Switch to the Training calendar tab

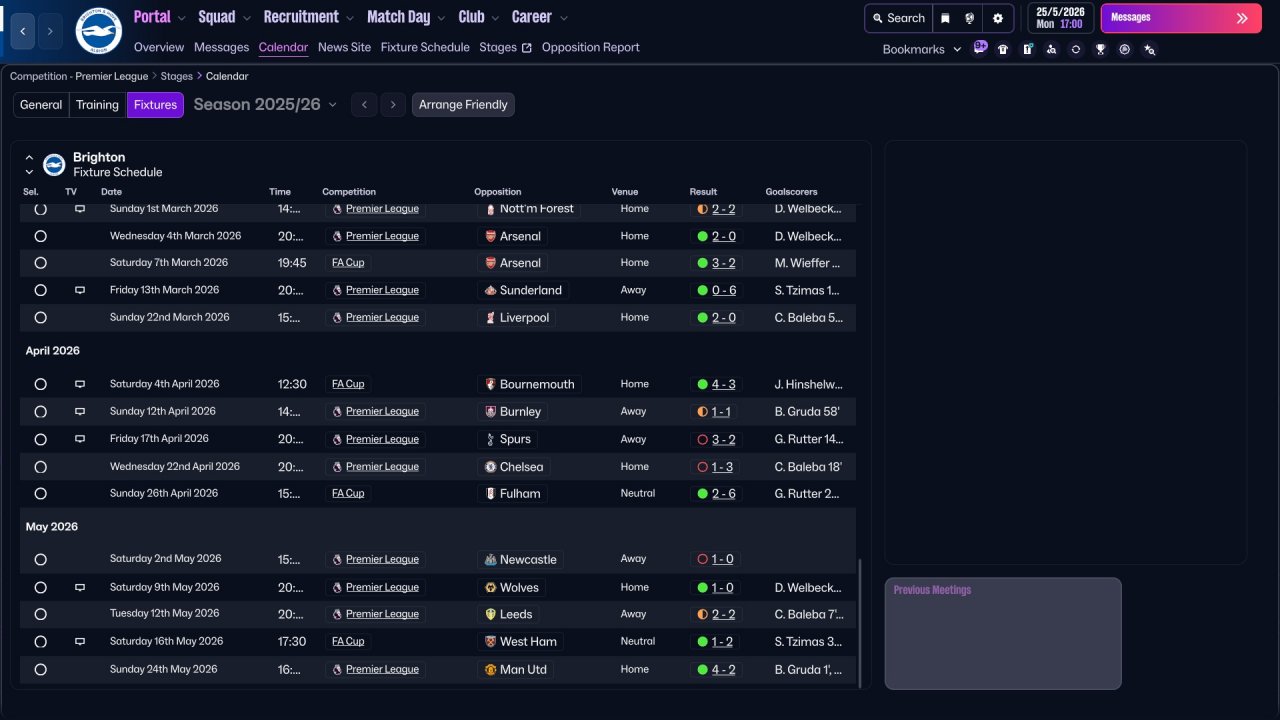(97, 105)
